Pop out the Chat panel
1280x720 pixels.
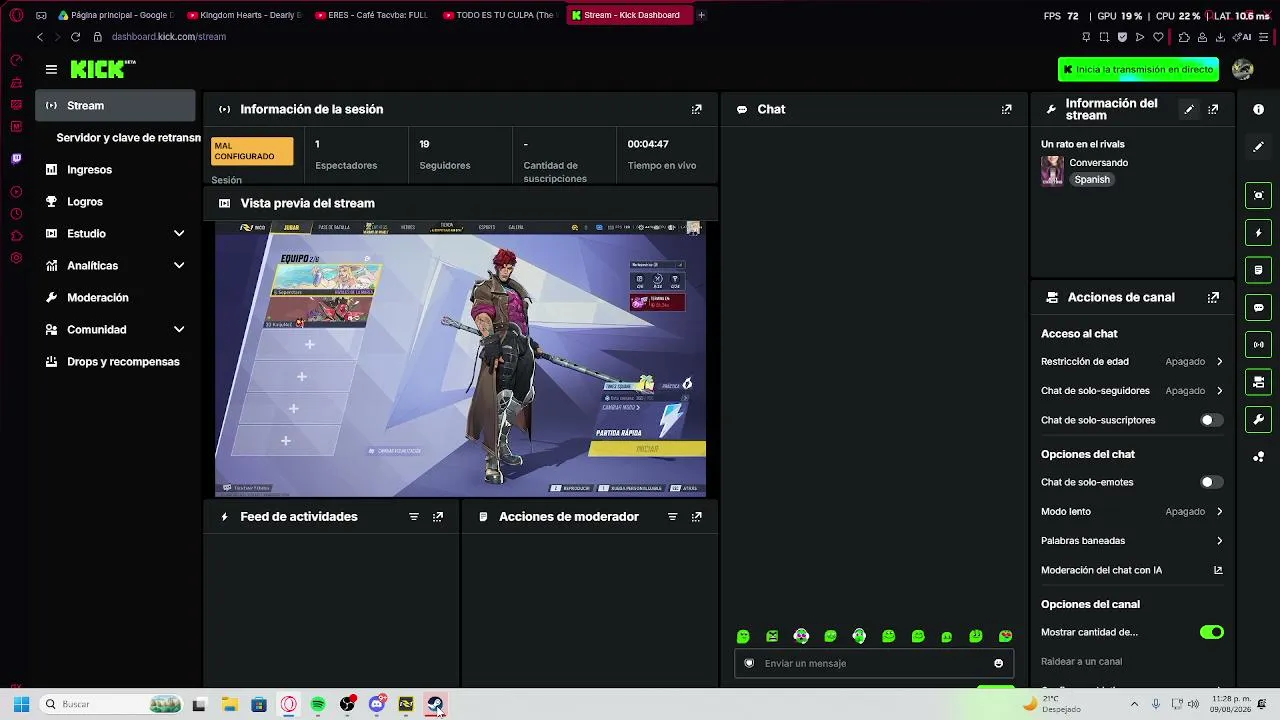point(1007,109)
